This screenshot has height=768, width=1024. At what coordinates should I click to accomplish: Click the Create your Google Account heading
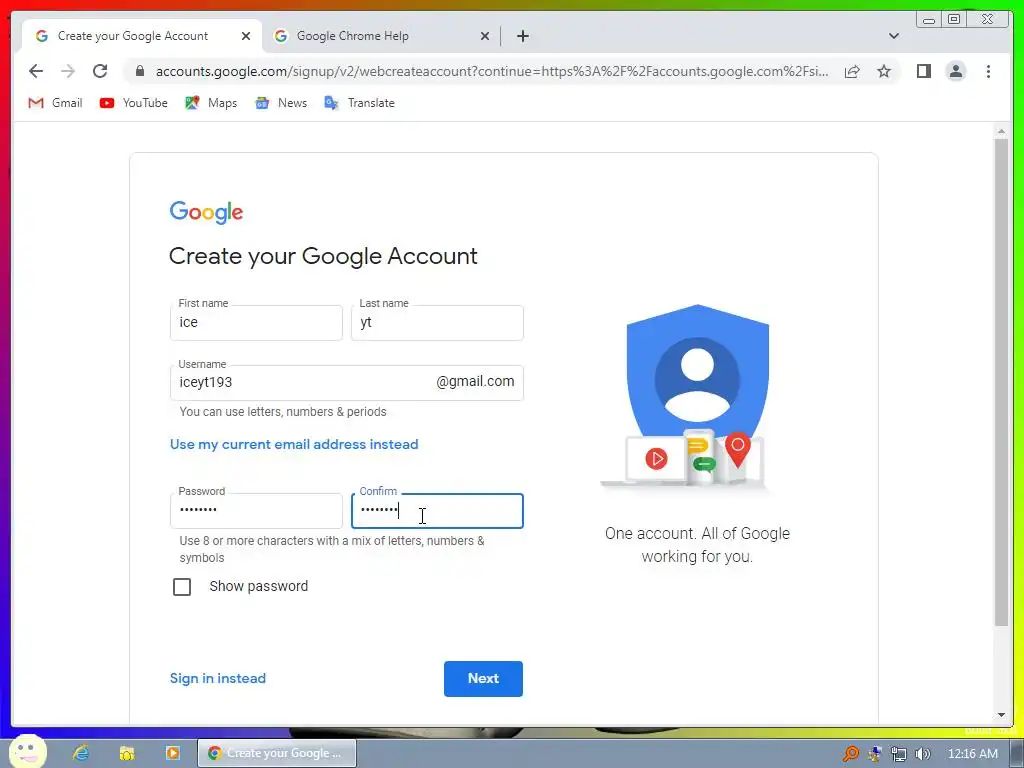click(x=323, y=256)
